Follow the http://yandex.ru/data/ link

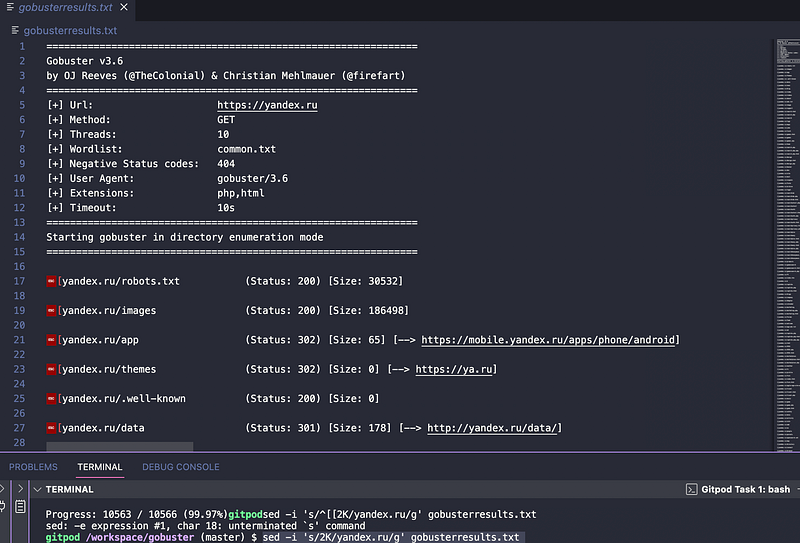(x=492, y=428)
